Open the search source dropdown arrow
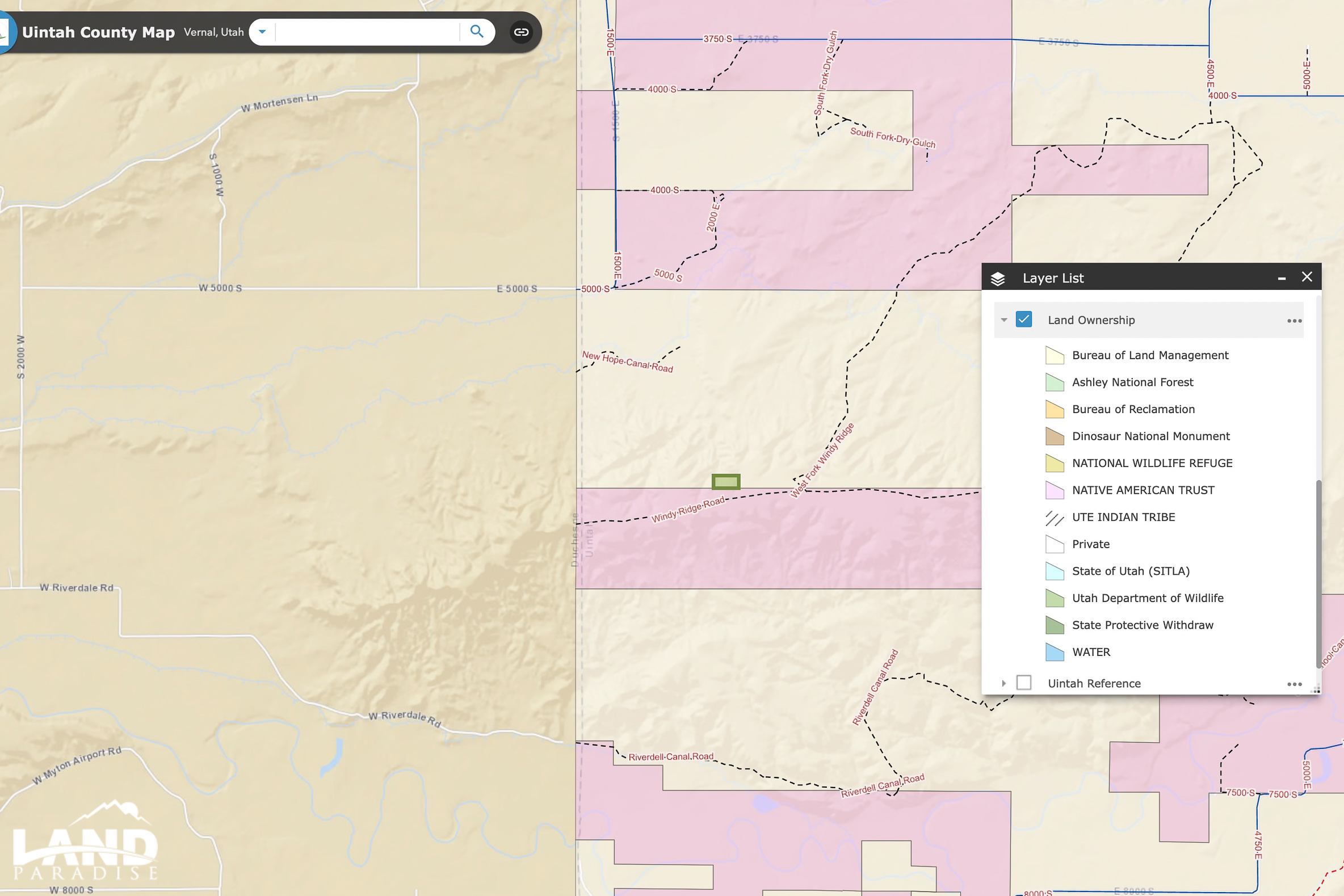 click(x=262, y=32)
